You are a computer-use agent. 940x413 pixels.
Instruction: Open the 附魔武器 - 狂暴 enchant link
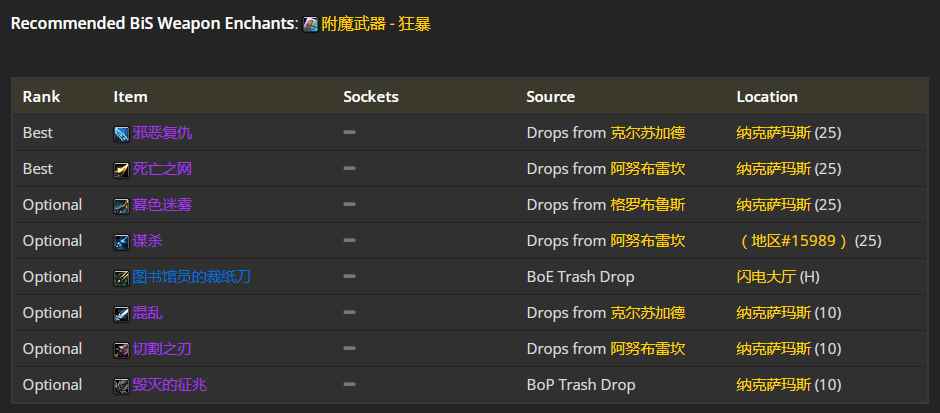376,24
